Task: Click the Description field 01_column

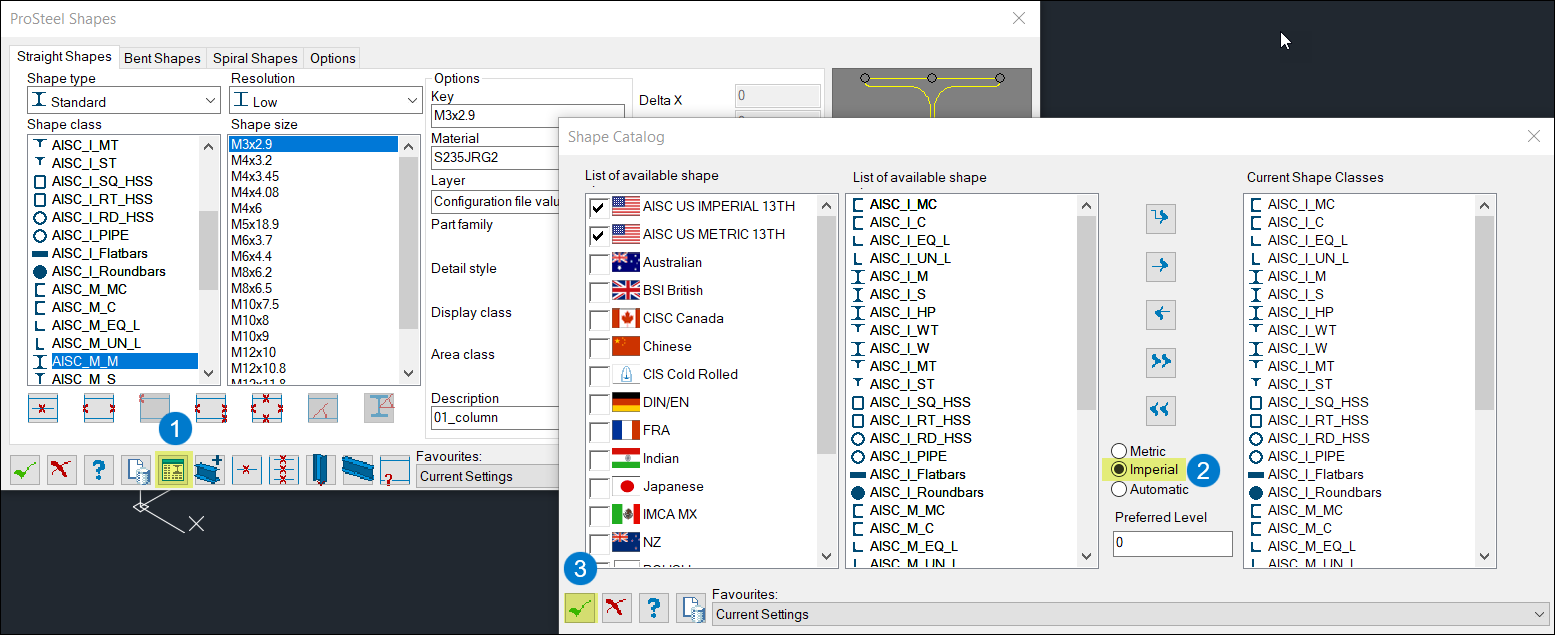Action: point(494,417)
